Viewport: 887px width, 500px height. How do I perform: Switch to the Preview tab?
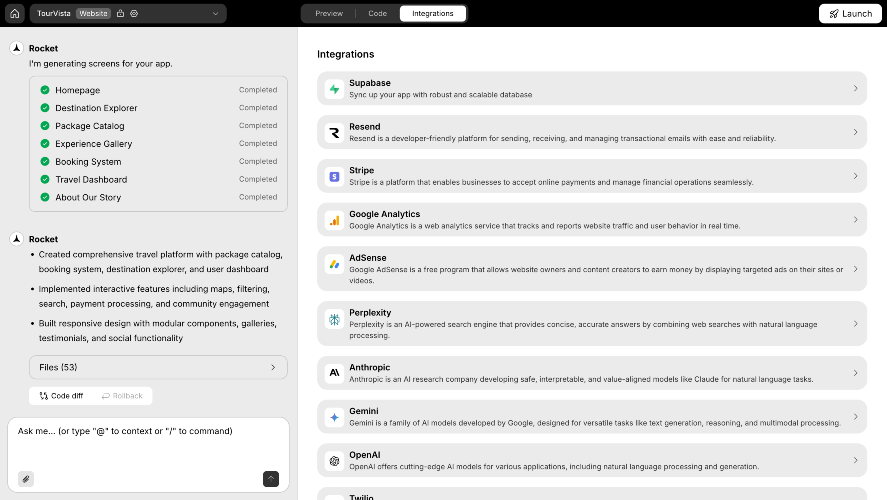click(329, 14)
